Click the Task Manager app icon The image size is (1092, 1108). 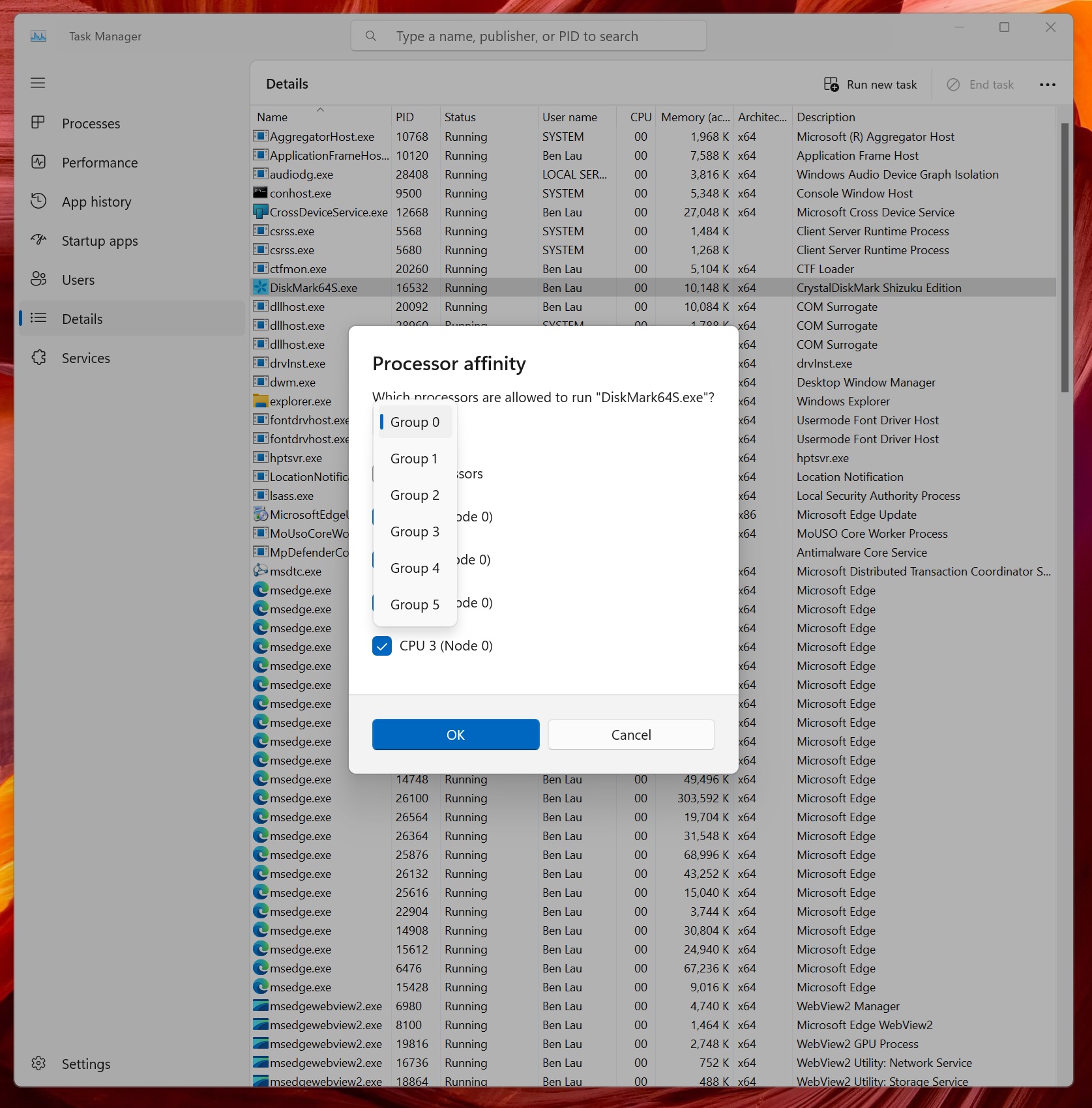[38, 36]
